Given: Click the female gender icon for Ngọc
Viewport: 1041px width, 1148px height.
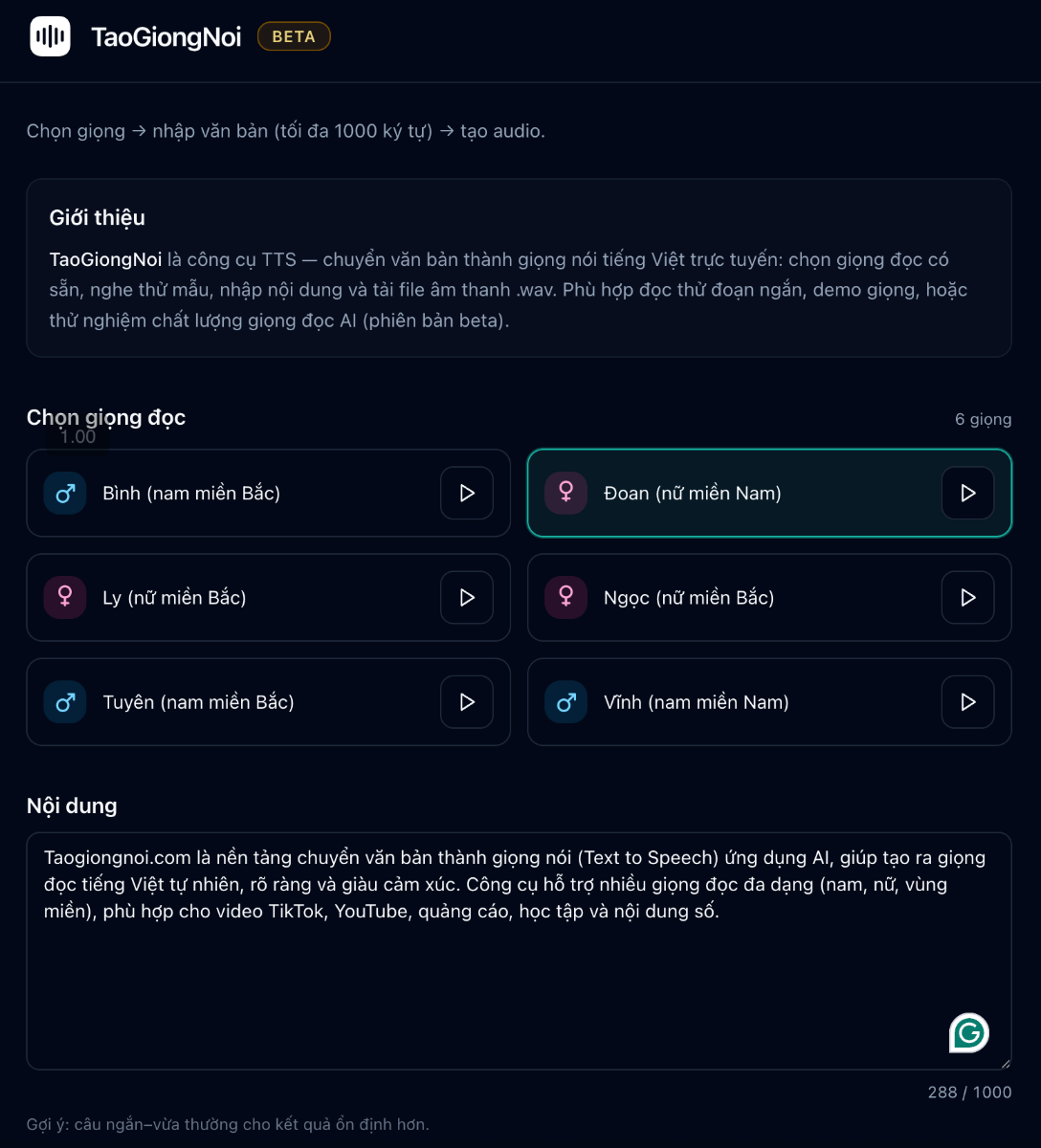Looking at the screenshot, I should (x=565, y=597).
